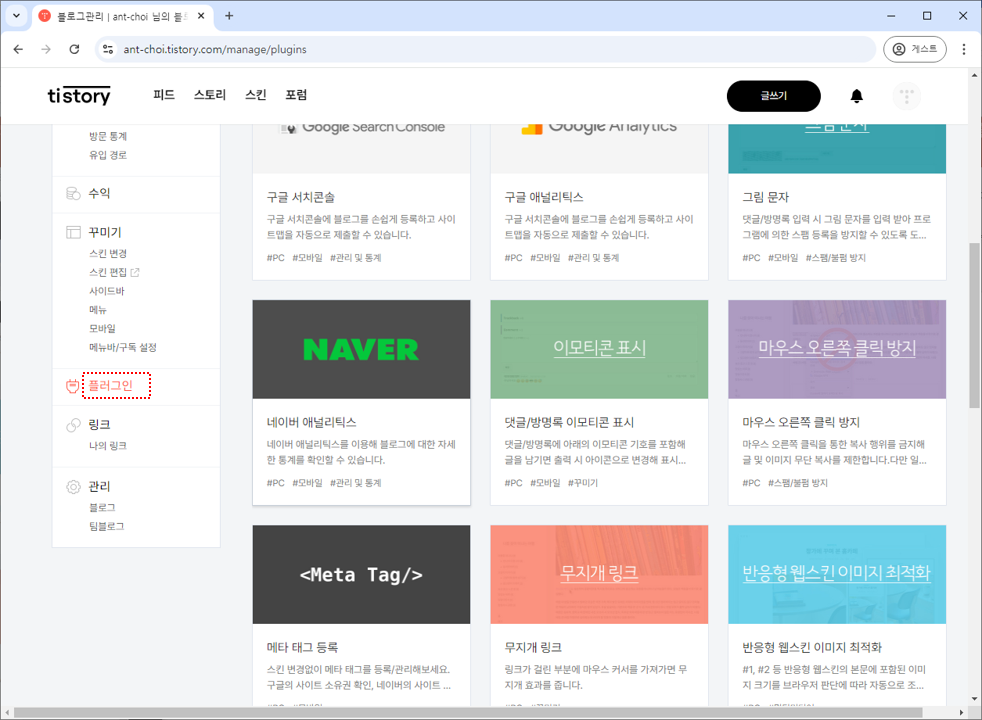Viewport: 982px width, 720px height.
Task: Open 나의 링크 in the sidebar
Action: pyautogui.click(x=108, y=446)
